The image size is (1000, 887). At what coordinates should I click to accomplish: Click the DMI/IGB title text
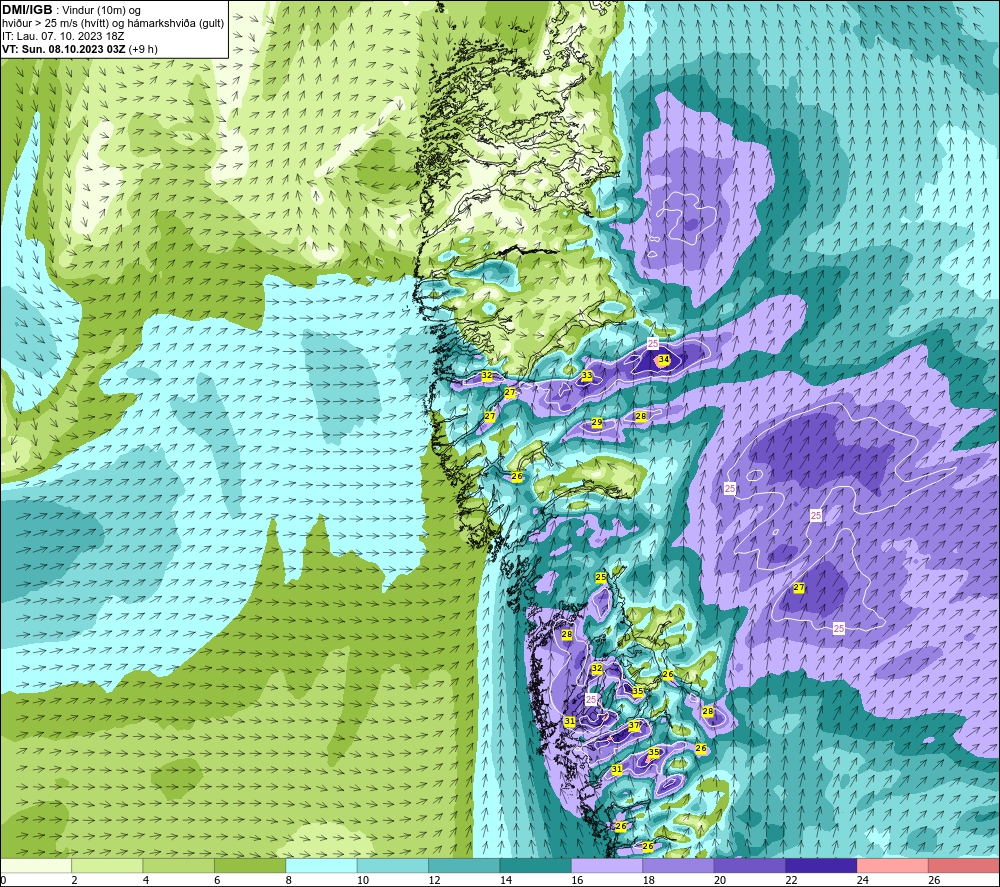pyautogui.click(x=28, y=10)
